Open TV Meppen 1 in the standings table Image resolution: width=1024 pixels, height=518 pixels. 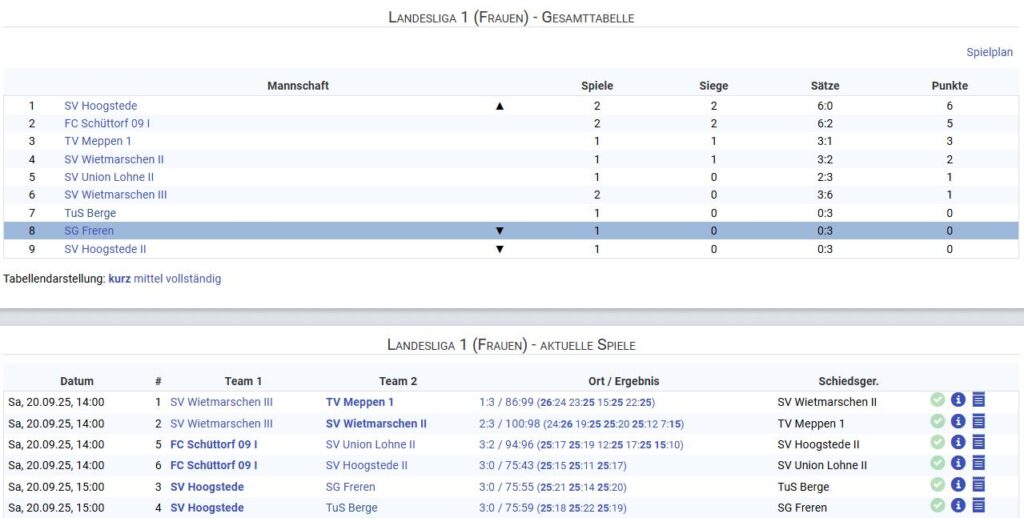point(98,142)
